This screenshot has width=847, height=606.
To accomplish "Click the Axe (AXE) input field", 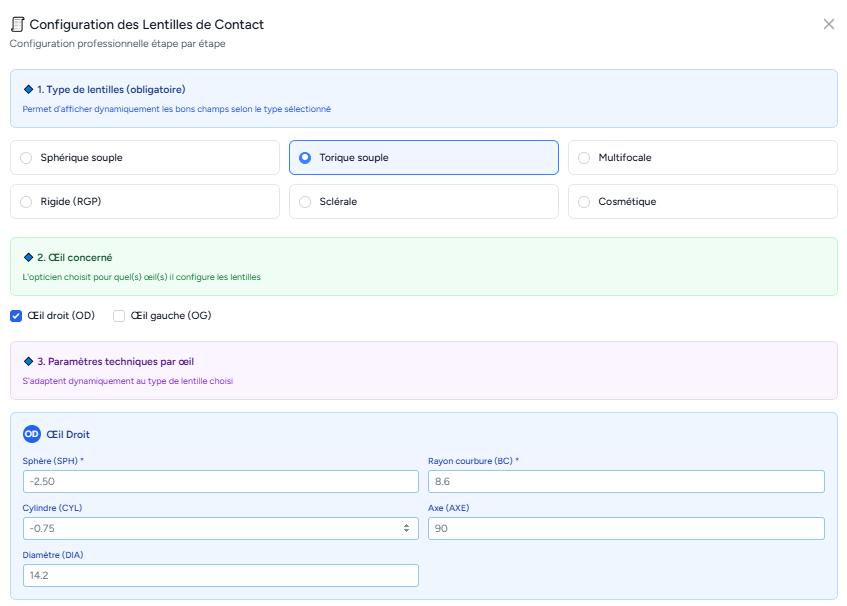I will click(x=626, y=528).
